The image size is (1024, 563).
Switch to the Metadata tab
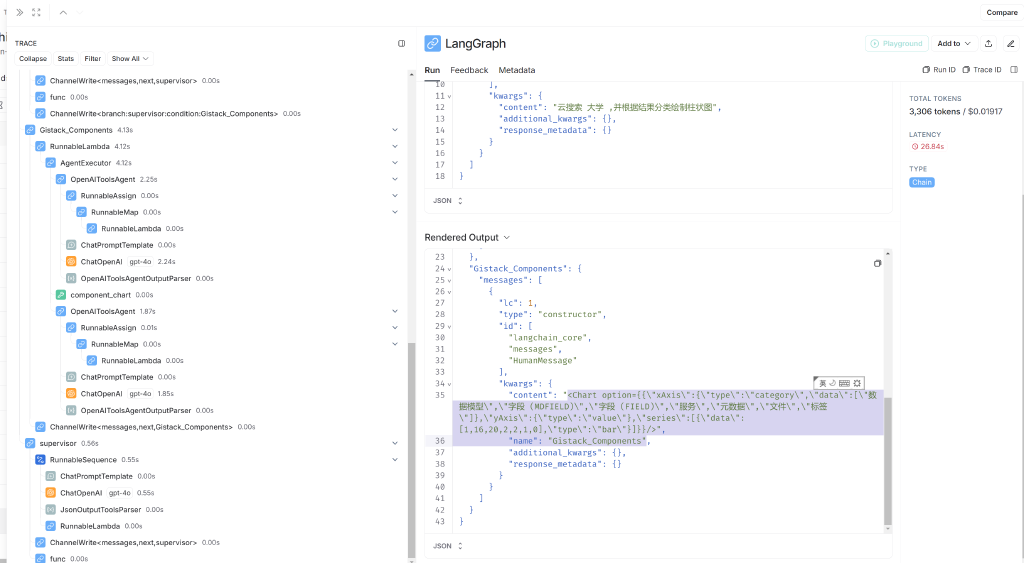pos(517,70)
